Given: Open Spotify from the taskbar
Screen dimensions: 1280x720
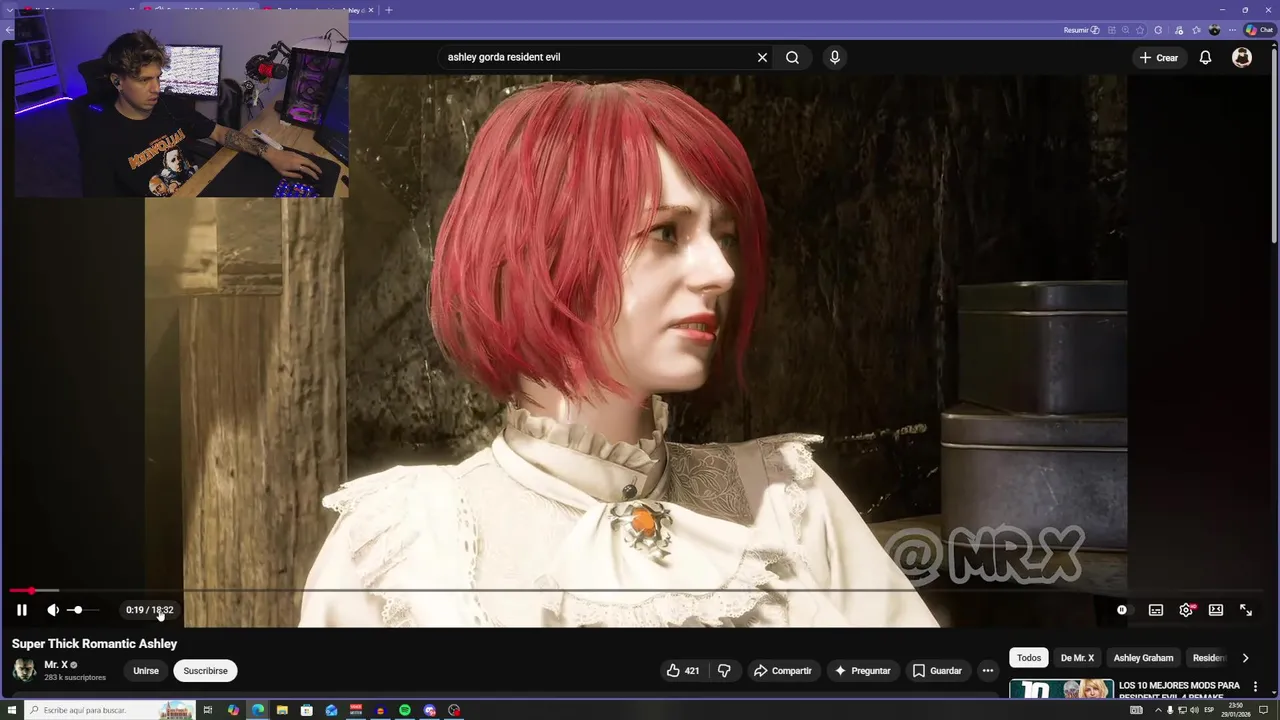Looking at the screenshot, I should coord(405,710).
